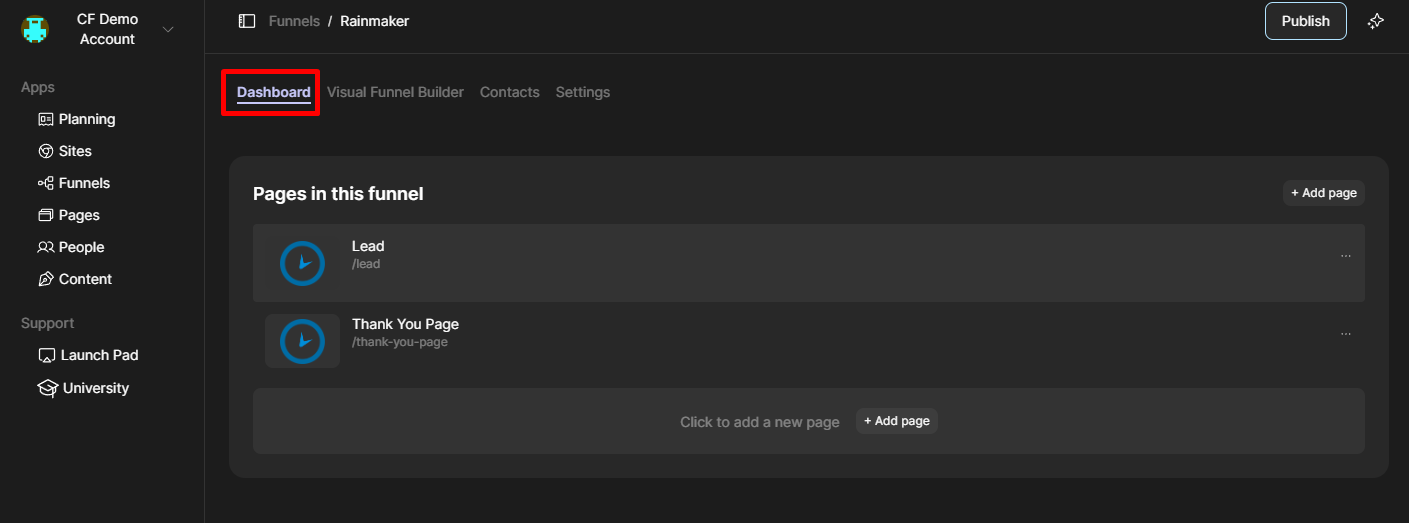Screen dimensions: 1409x523
Task: Click the top Add page button
Action: point(1324,193)
